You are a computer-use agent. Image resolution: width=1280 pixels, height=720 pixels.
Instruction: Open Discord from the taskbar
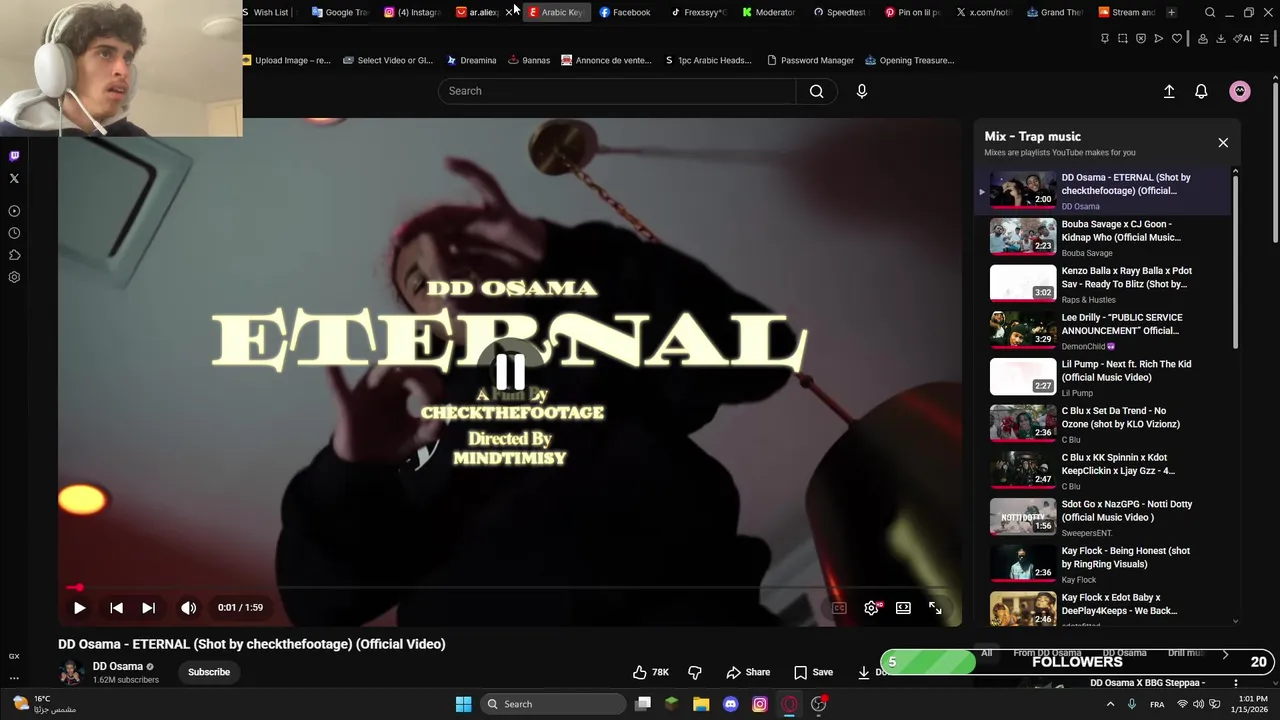pyautogui.click(x=730, y=704)
